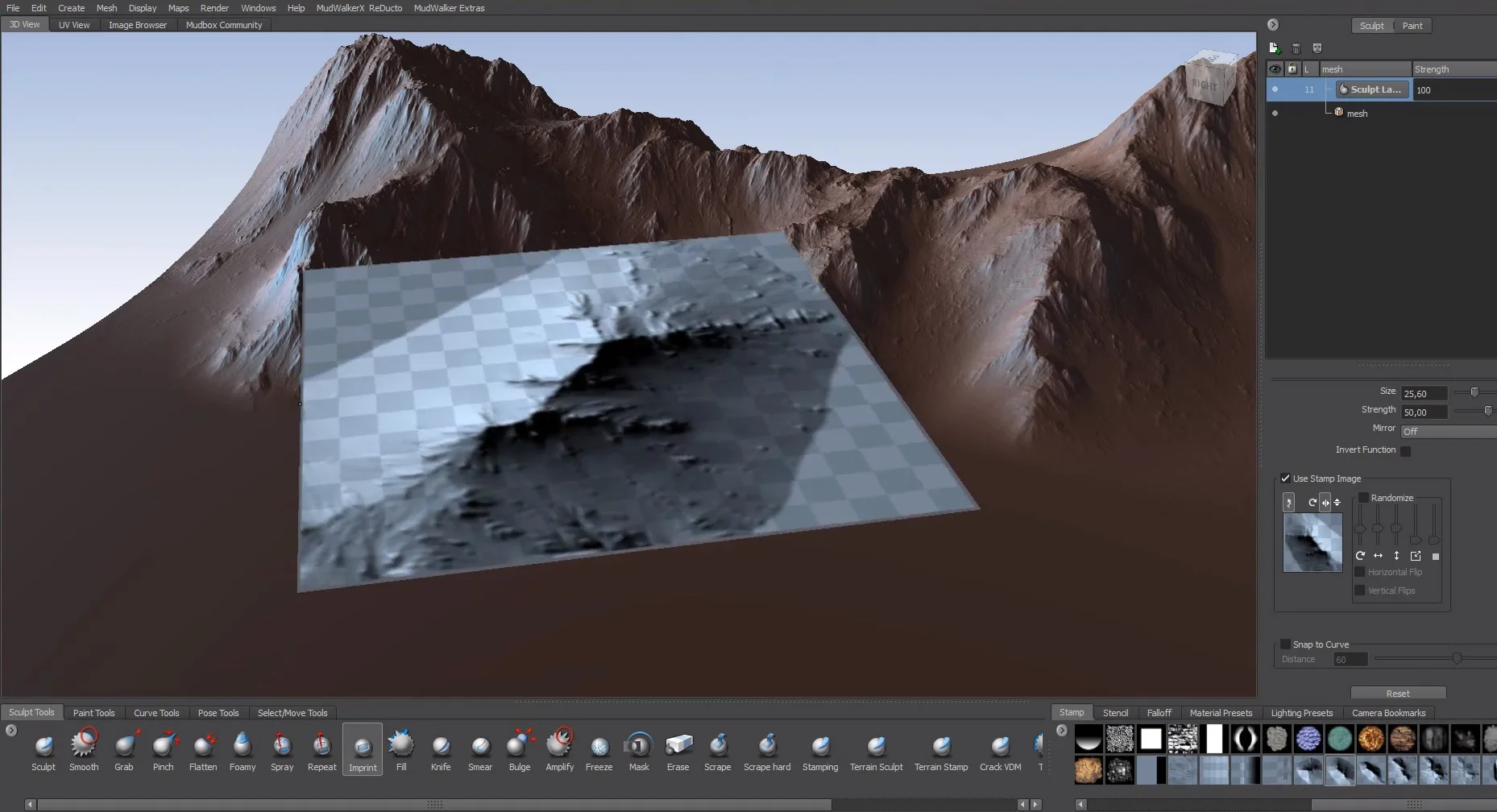Switch to the Paint Tools tab

coord(93,713)
